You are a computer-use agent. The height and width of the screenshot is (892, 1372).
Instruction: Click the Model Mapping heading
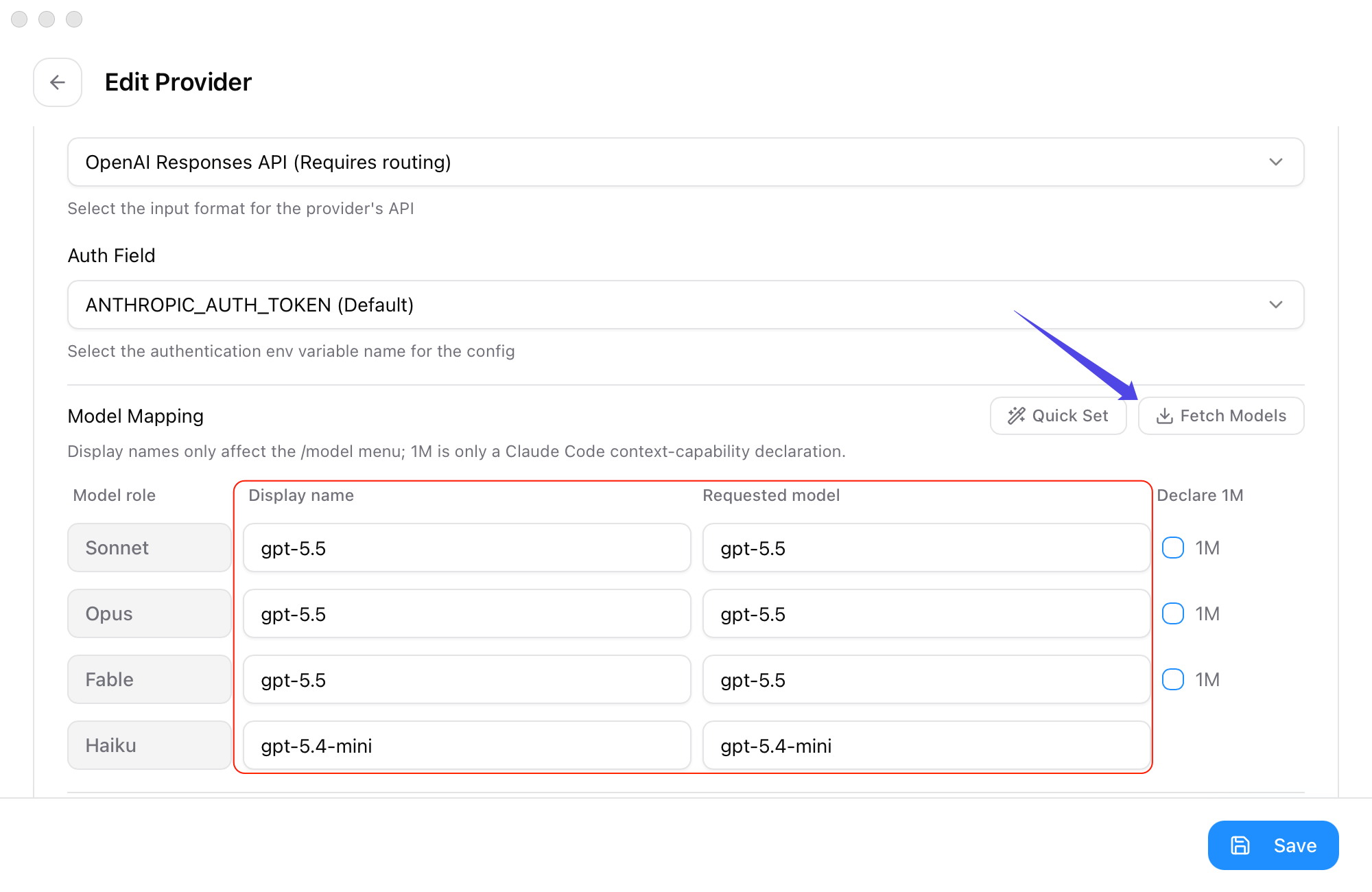pos(136,416)
